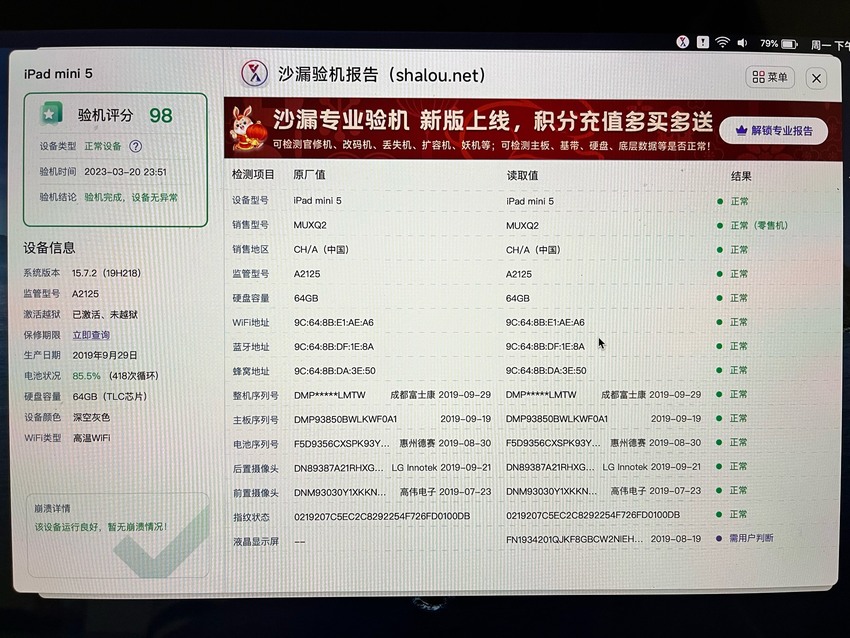
Task: Click the 解锁专业报告 button
Action: (x=774, y=131)
